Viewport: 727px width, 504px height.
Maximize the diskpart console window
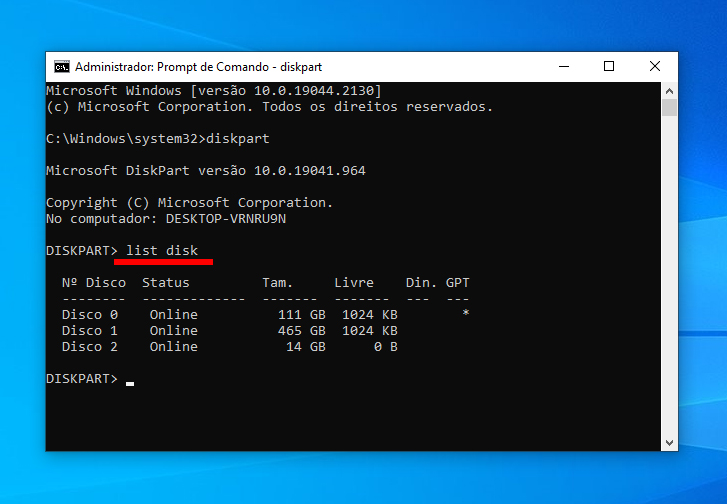click(608, 67)
